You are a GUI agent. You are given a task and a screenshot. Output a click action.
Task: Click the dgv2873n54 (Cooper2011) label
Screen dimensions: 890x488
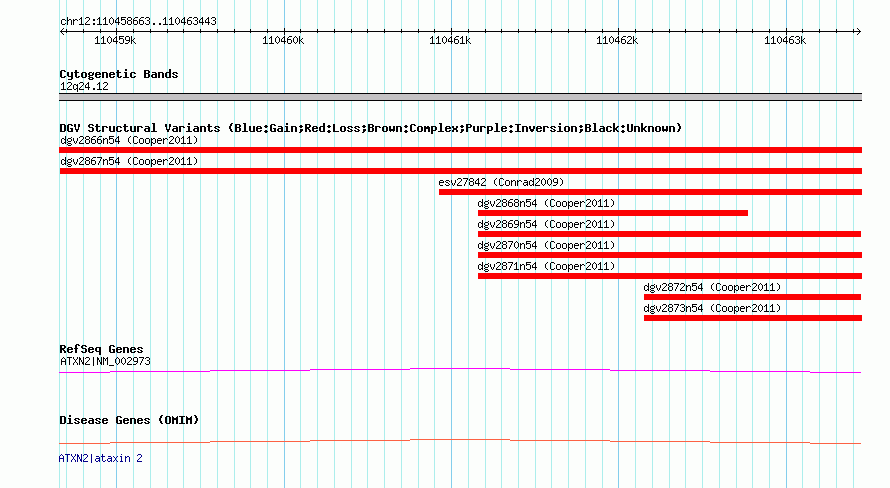[x=712, y=308]
